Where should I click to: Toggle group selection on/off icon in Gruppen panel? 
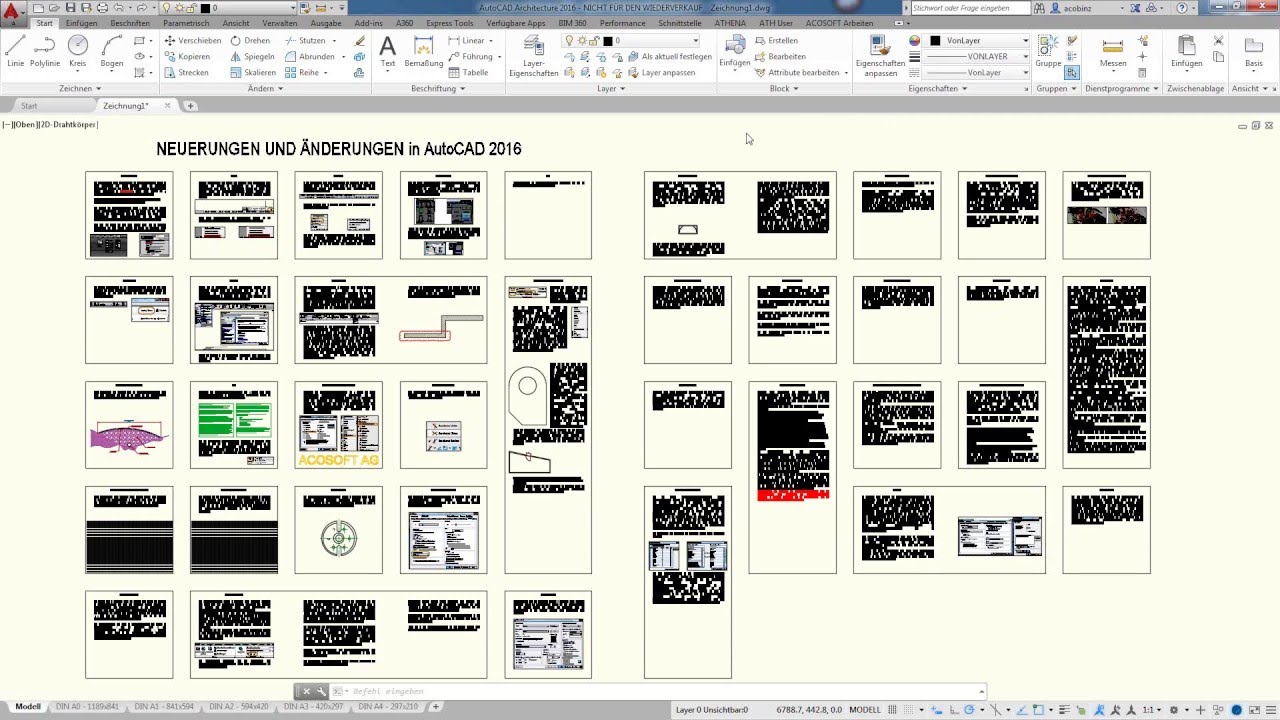[1072, 73]
